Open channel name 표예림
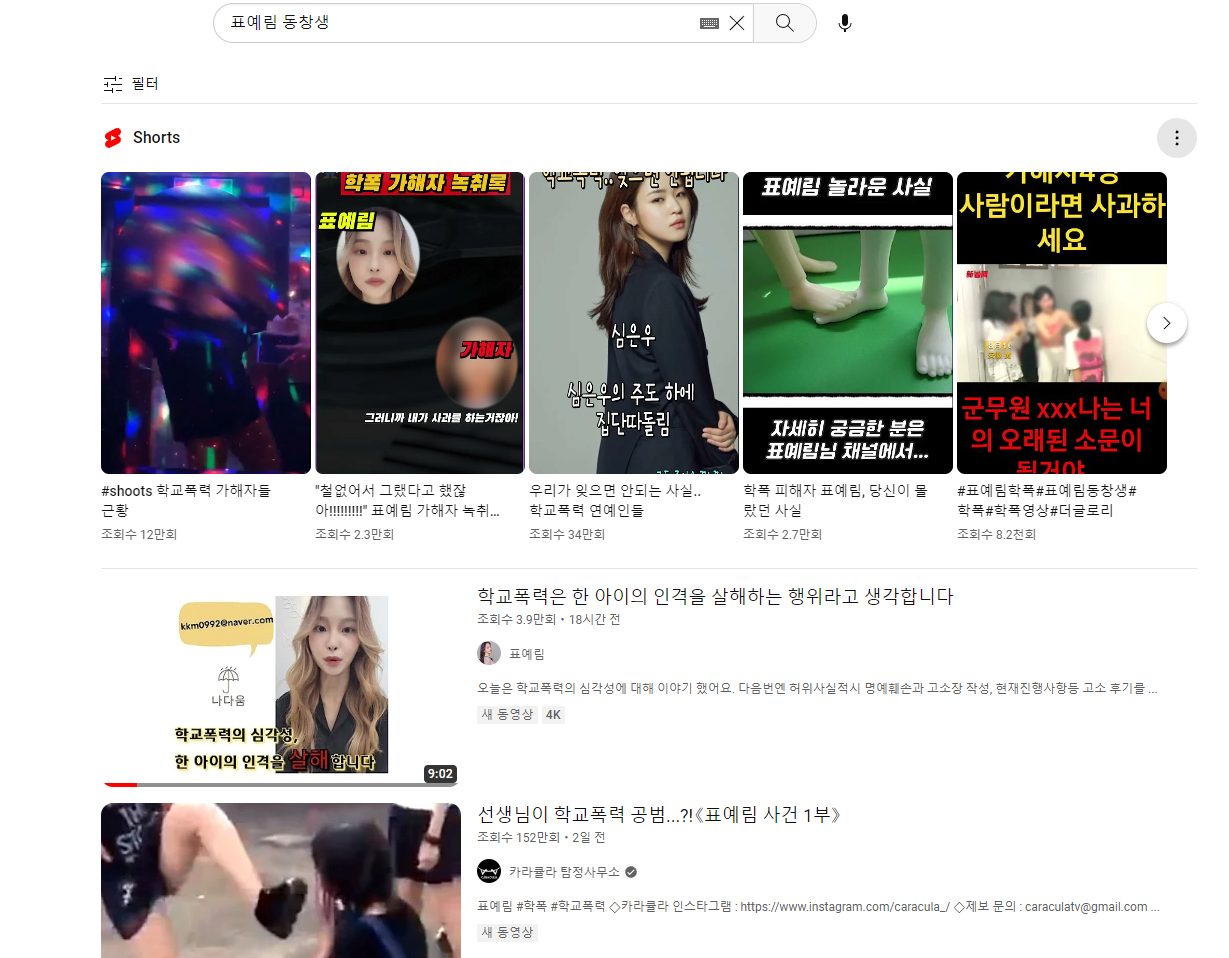Image resolution: width=1229 pixels, height=958 pixels. (x=527, y=654)
